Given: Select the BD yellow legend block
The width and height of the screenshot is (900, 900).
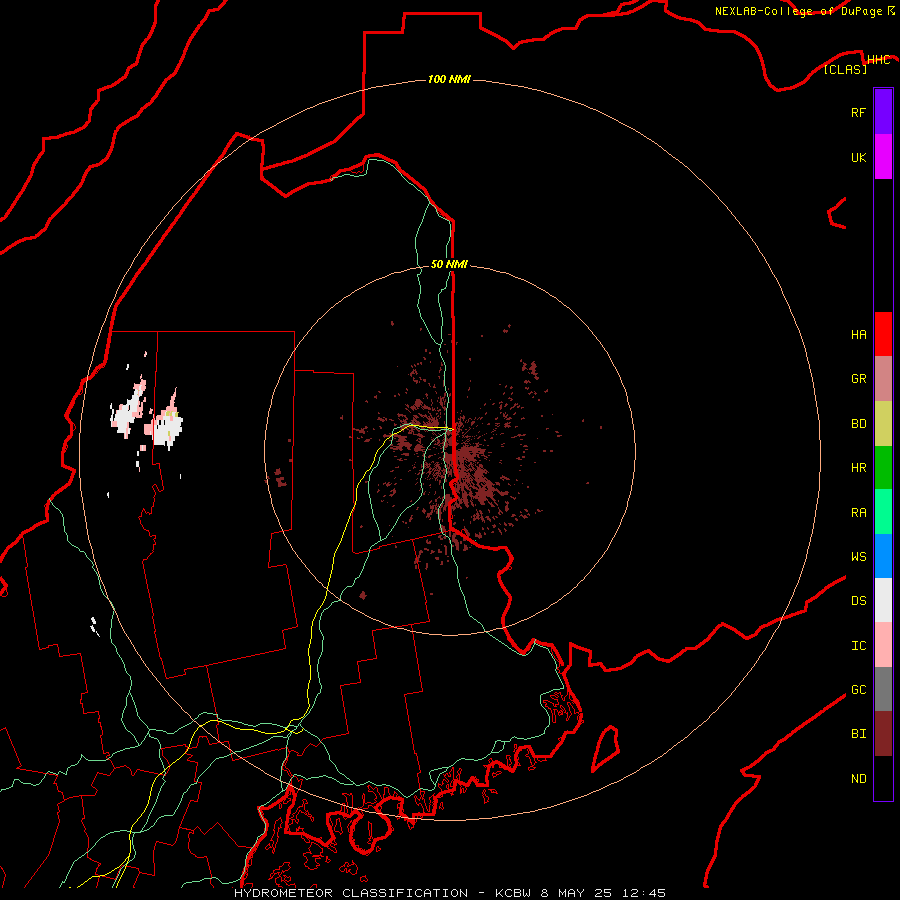Looking at the screenshot, I should (x=883, y=424).
